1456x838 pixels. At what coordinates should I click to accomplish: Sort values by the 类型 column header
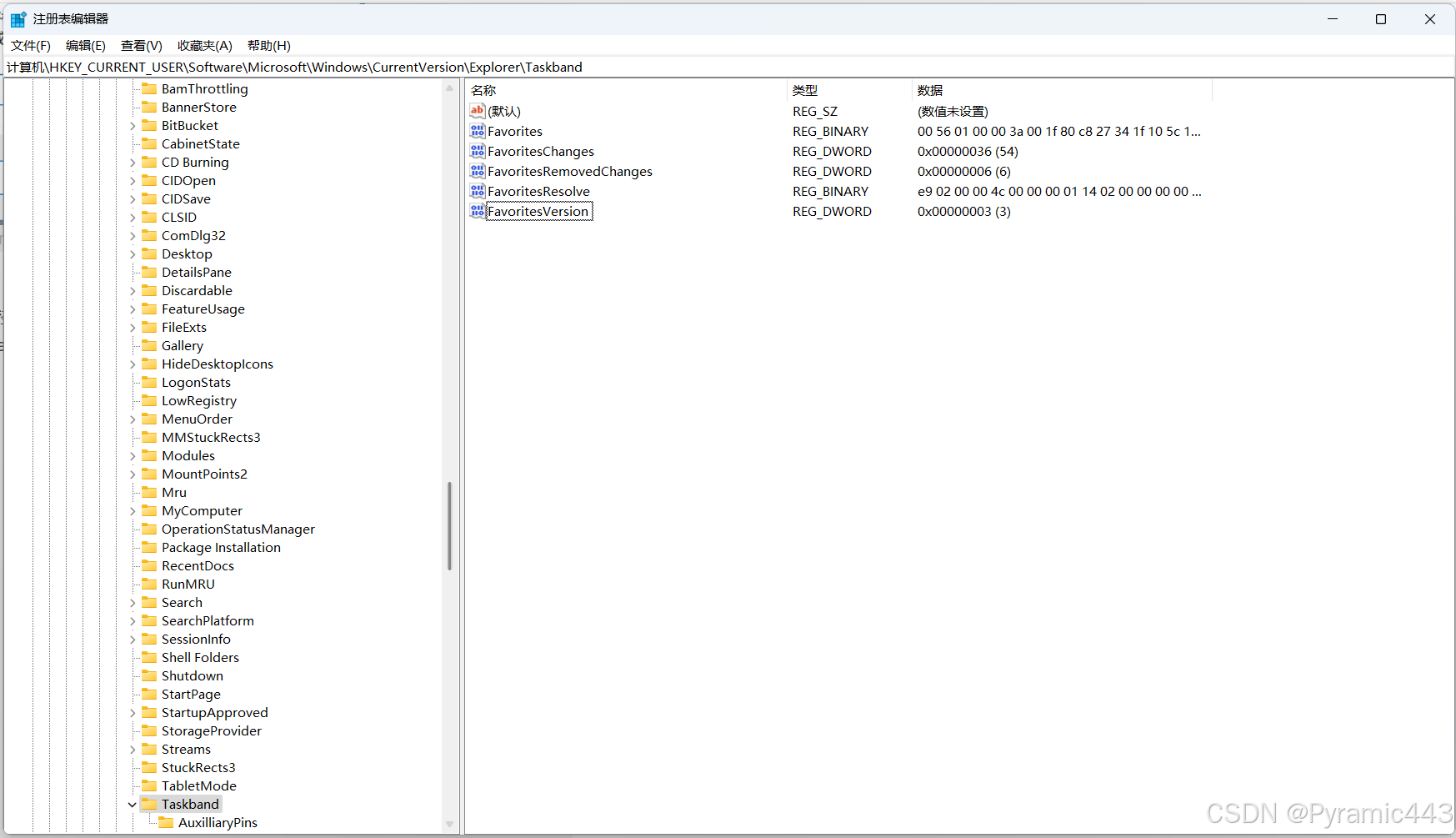pos(849,90)
